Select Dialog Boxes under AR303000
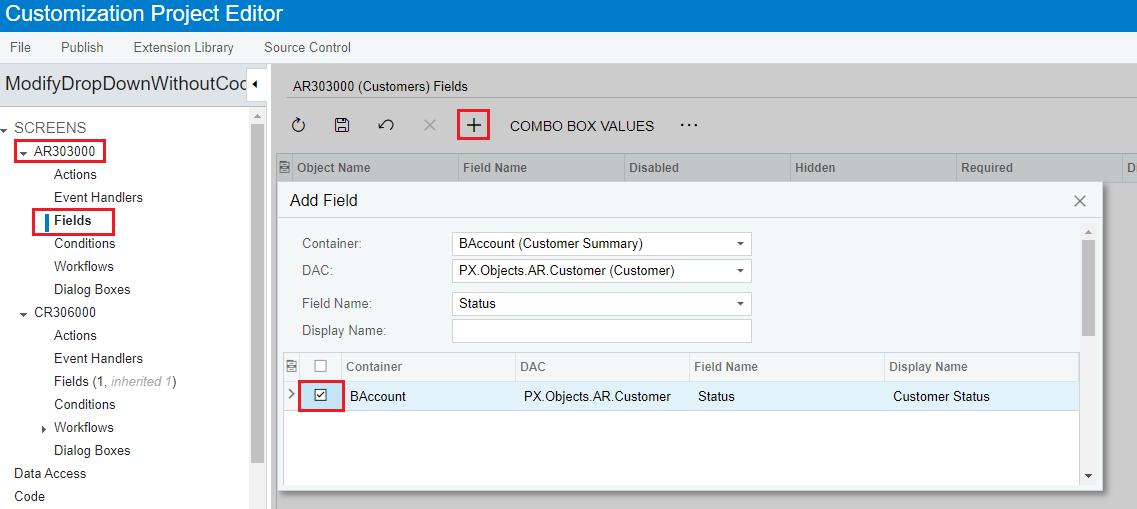This screenshot has height=509, width=1137. [x=92, y=289]
